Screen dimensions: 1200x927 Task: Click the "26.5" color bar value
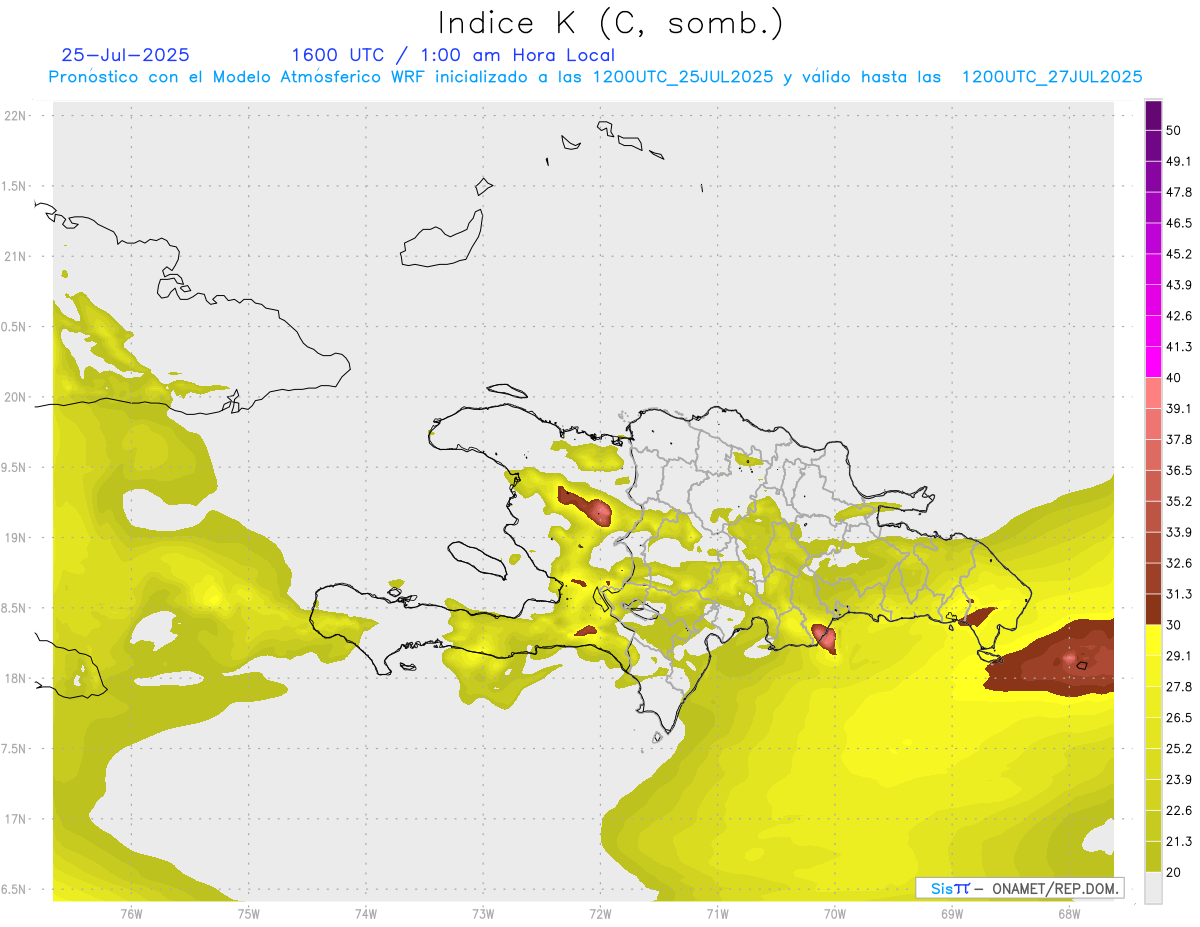[1179, 718]
